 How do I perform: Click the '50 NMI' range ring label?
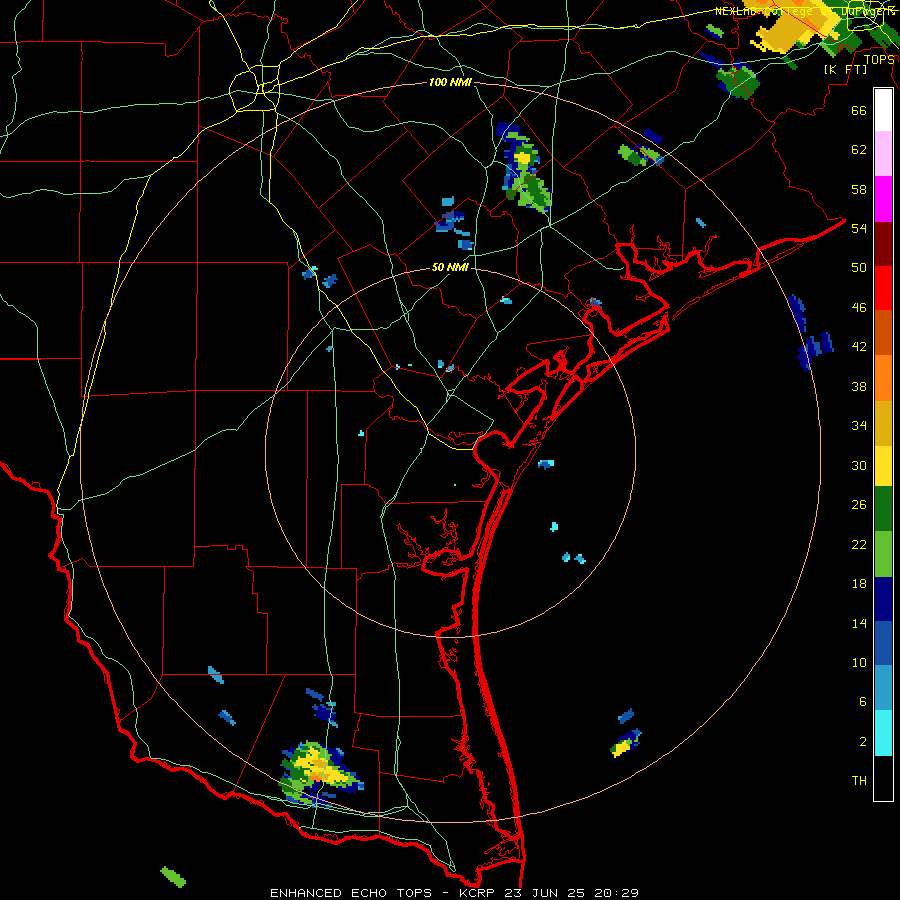click(x=450, y=267)
